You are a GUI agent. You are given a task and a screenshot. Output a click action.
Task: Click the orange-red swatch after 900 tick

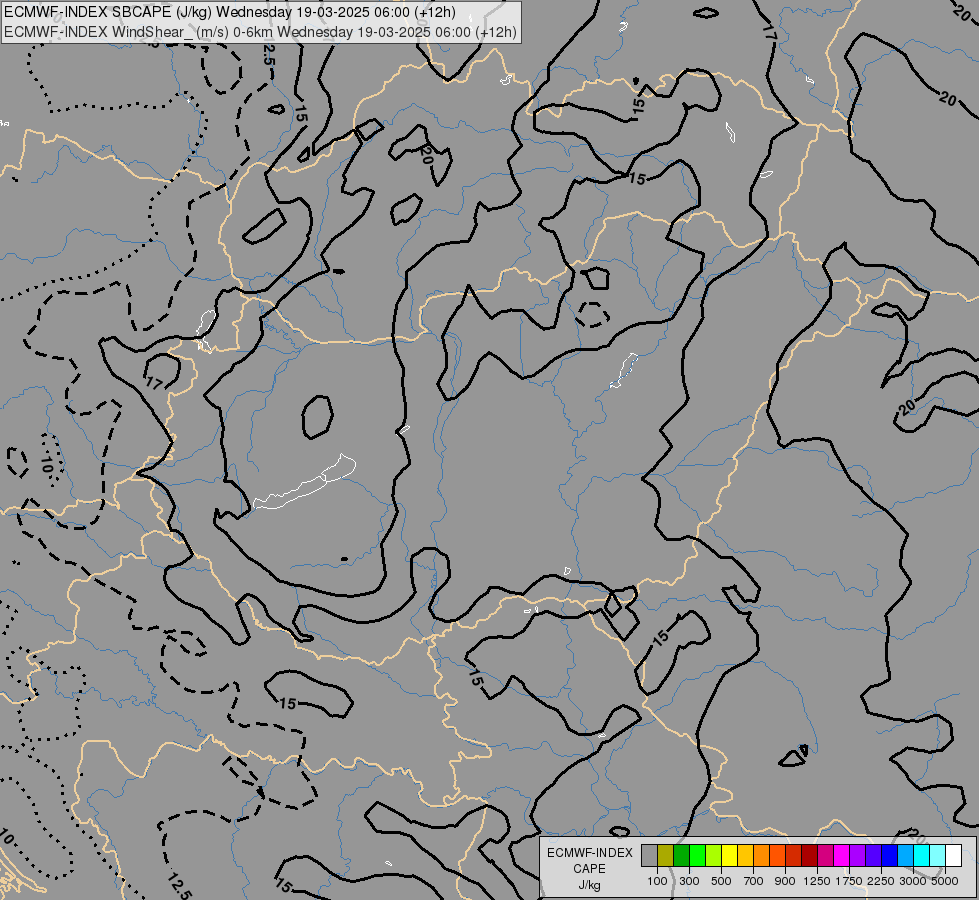point(793,855)
